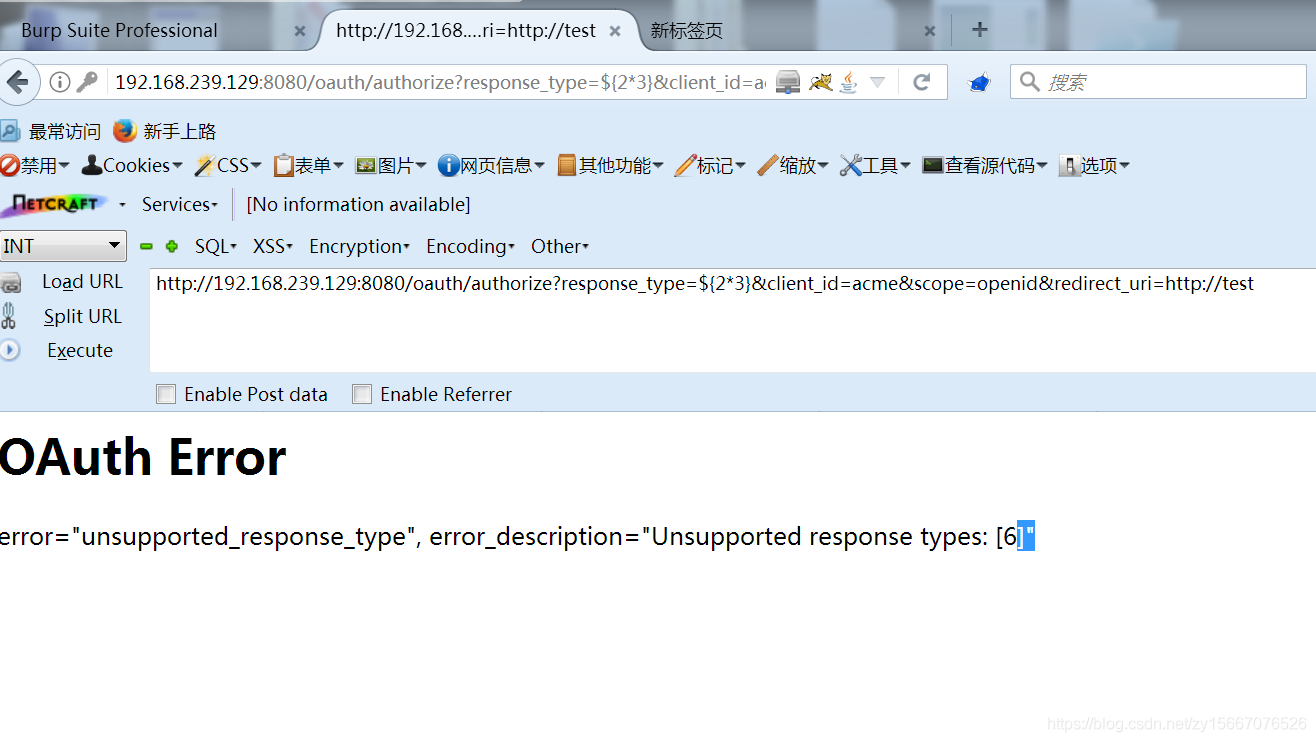Open the Netcraft Services menu
This screenshot has width=1316, height=742.
point(180,204)
